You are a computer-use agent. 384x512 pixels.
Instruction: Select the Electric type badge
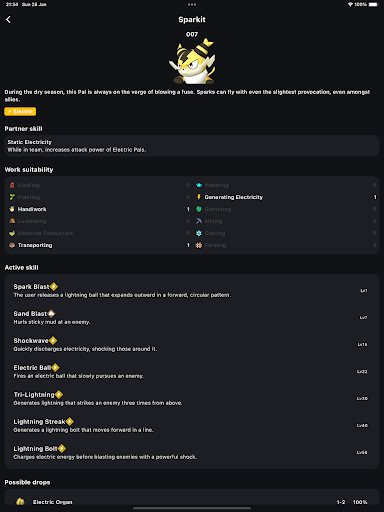click(20, 111)
